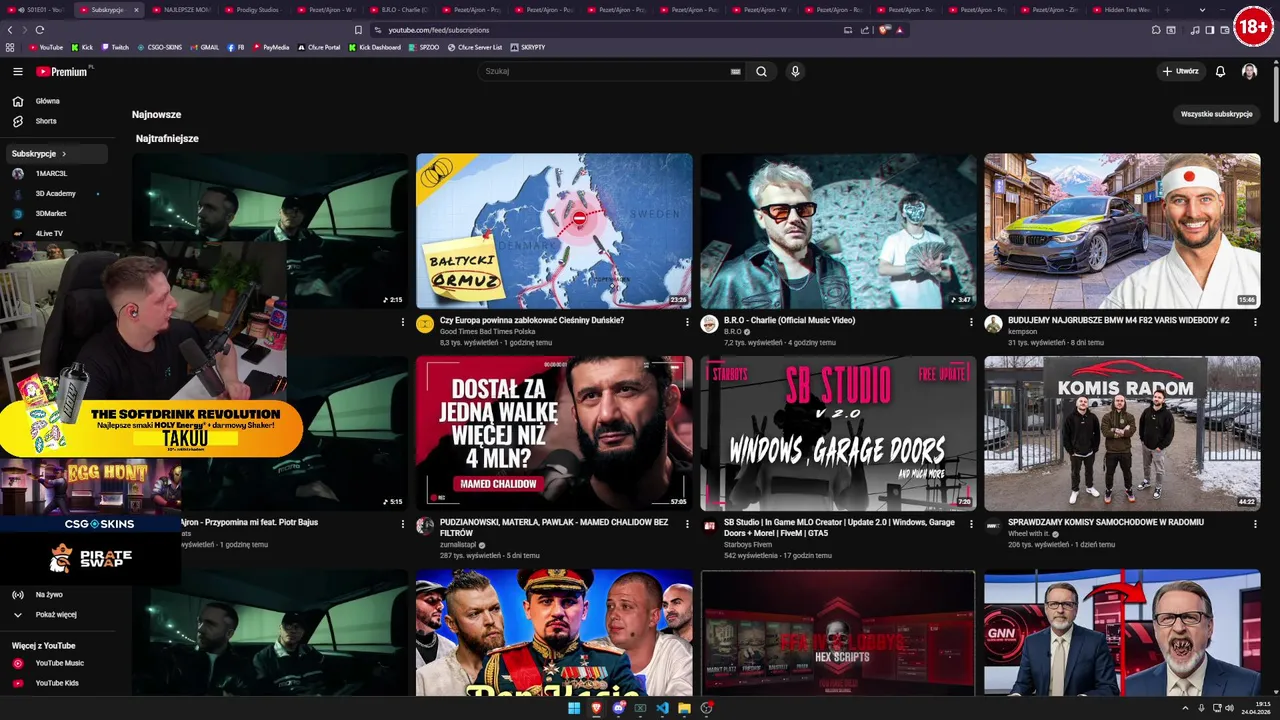
Task: Open the Good Times Bad Times Polska channel link
Action: coord(487,331)
